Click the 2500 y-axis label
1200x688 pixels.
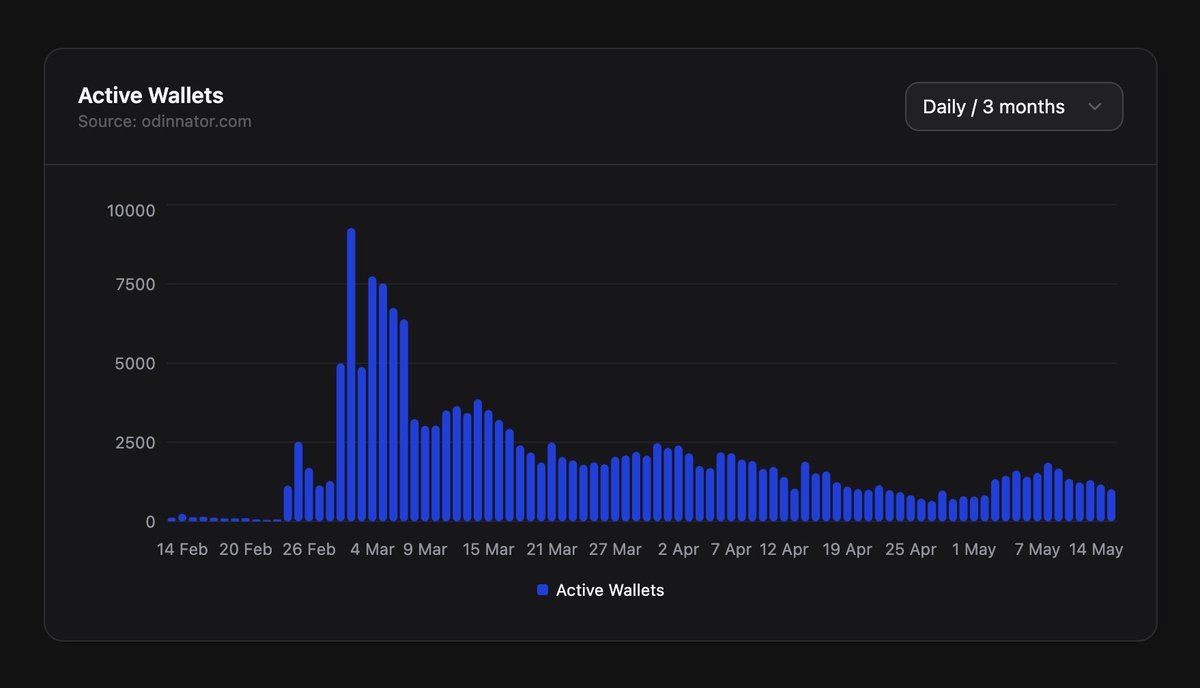click(135, 442)
